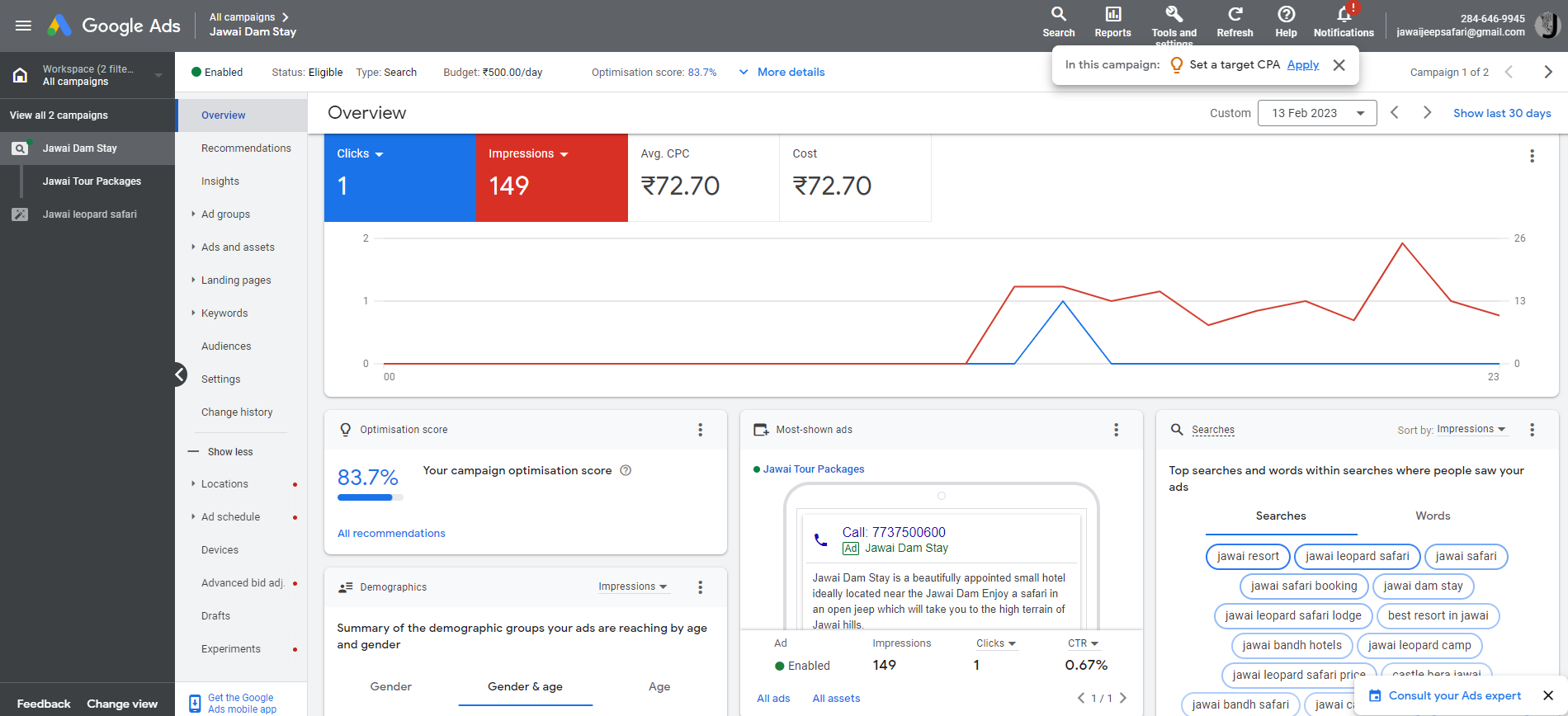Viewport: 1568px width, 716px height.
Task: Show help for campaign optimisation score
Action: 626,470
